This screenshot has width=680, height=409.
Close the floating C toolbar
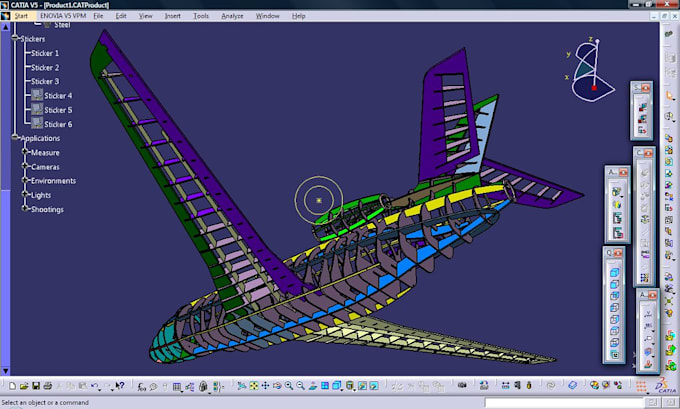[648, 153]
